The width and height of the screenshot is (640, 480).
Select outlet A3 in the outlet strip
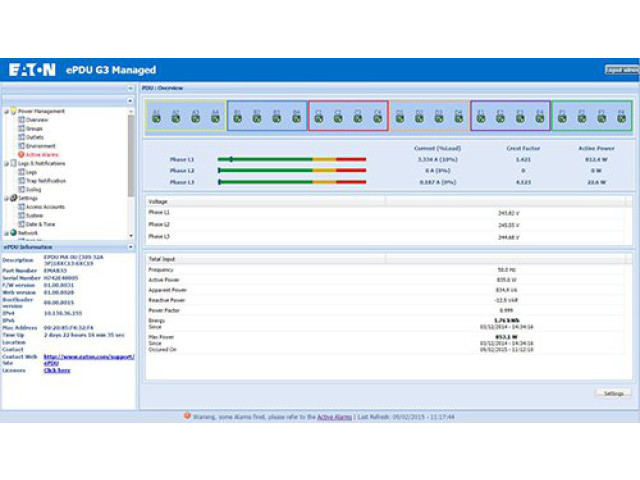pos(196,118)
